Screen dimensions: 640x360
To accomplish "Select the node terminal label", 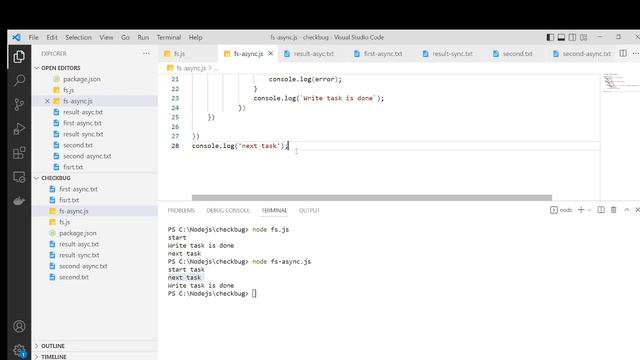I will (562, 210).
